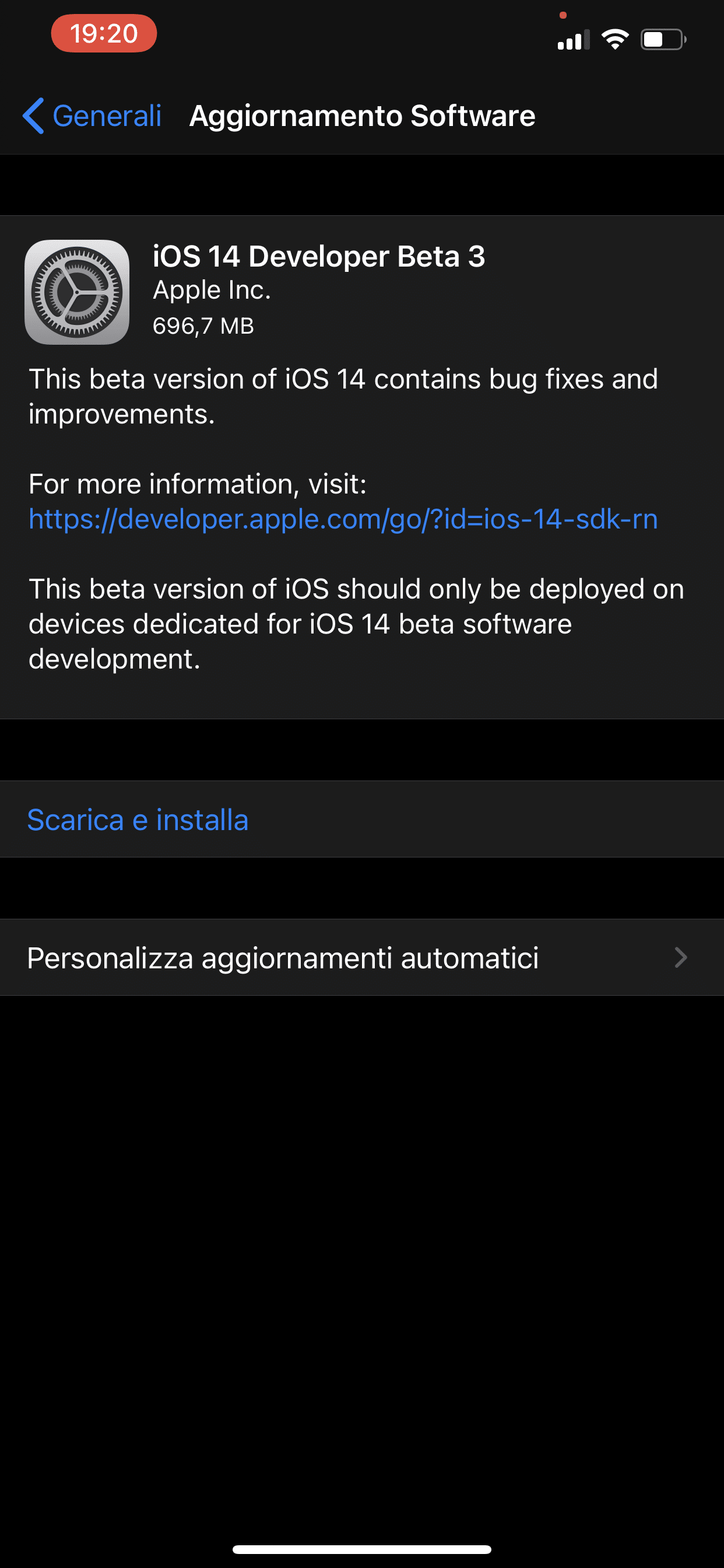Open the developer.apple.com release notes link
Image resolution: width=724 pixels, height=1568 pixels.
[343, 519]
